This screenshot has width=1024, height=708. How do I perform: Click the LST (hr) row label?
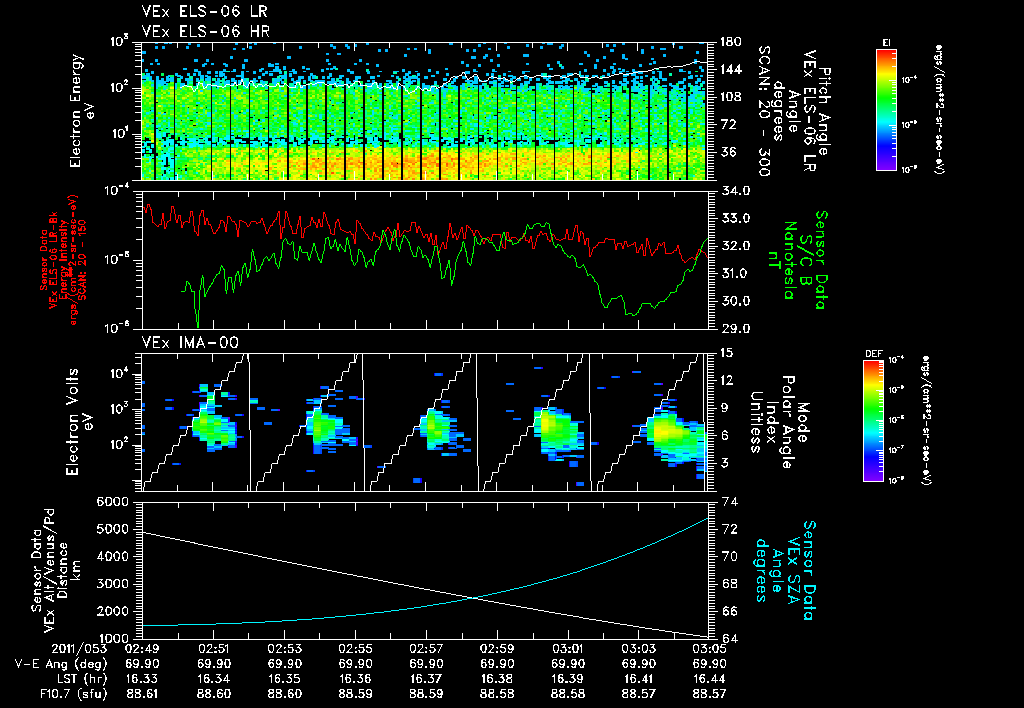pos(83,677)
